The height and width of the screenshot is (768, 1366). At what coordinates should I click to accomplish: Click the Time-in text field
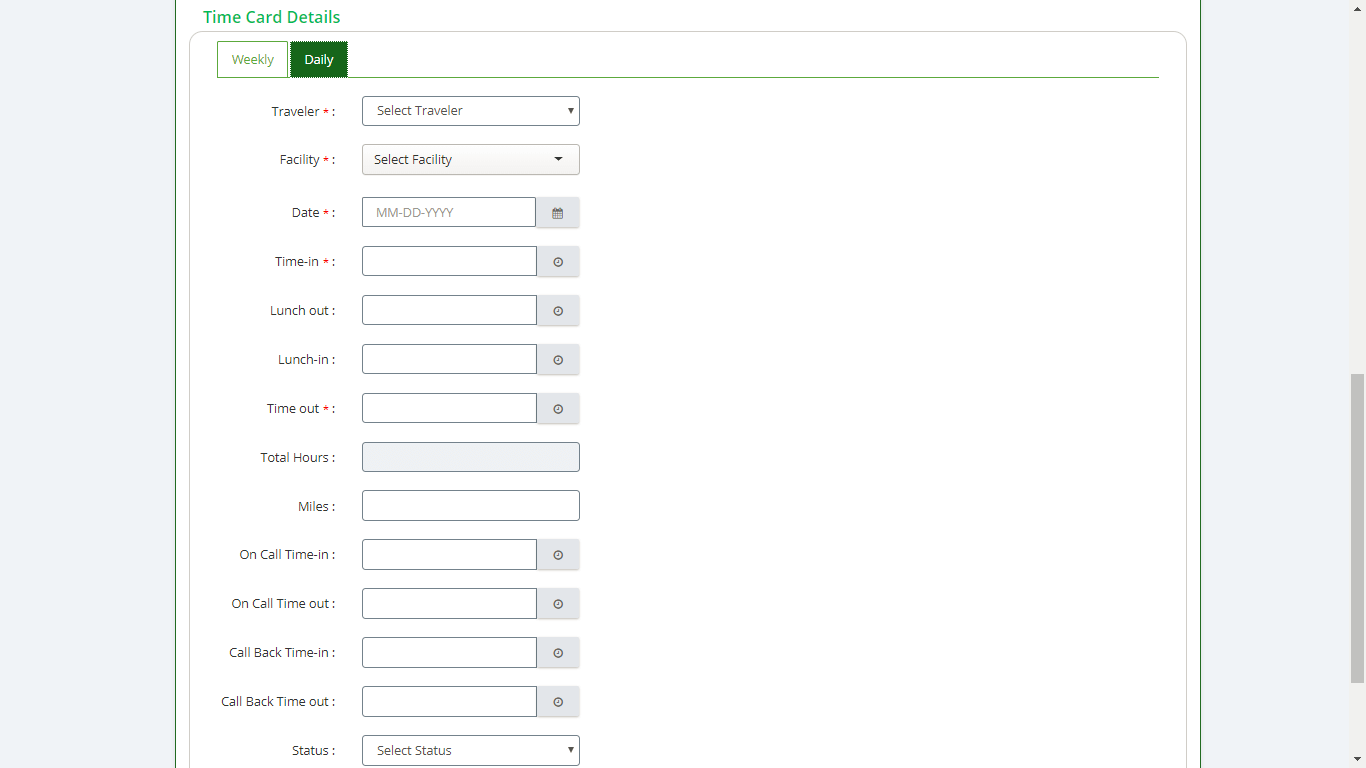448,262
